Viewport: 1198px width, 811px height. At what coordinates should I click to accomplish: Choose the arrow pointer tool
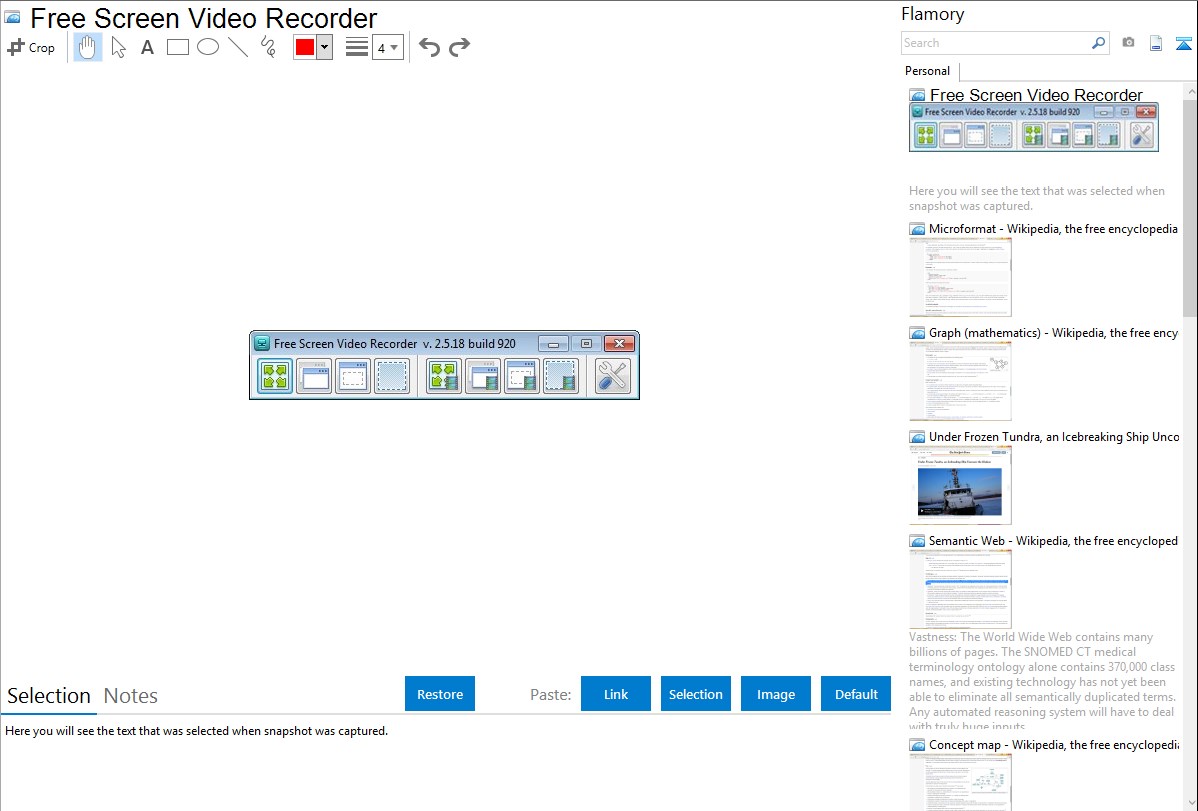click(118, 47)
